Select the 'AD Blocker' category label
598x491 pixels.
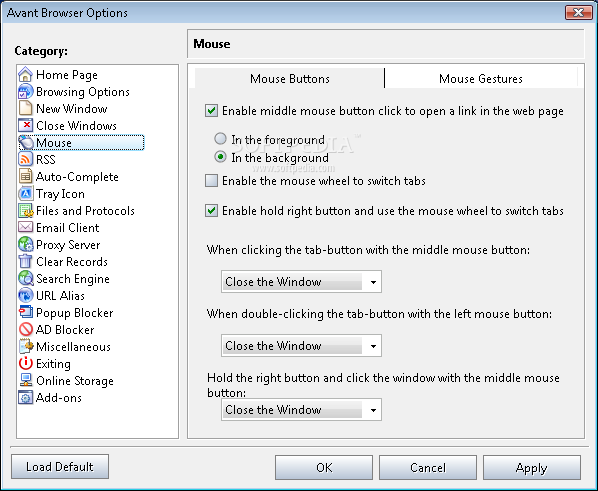[x=65, y=330]
